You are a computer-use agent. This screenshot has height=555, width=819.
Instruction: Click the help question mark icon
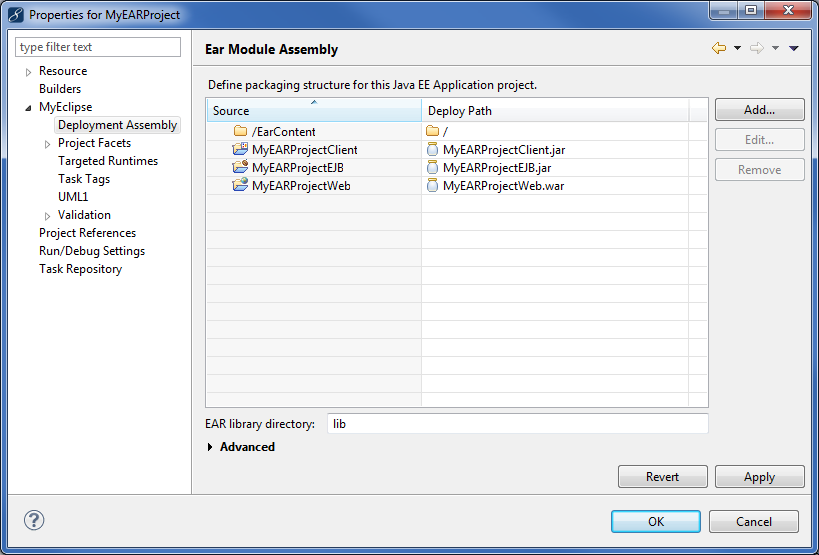click(34, 520)
